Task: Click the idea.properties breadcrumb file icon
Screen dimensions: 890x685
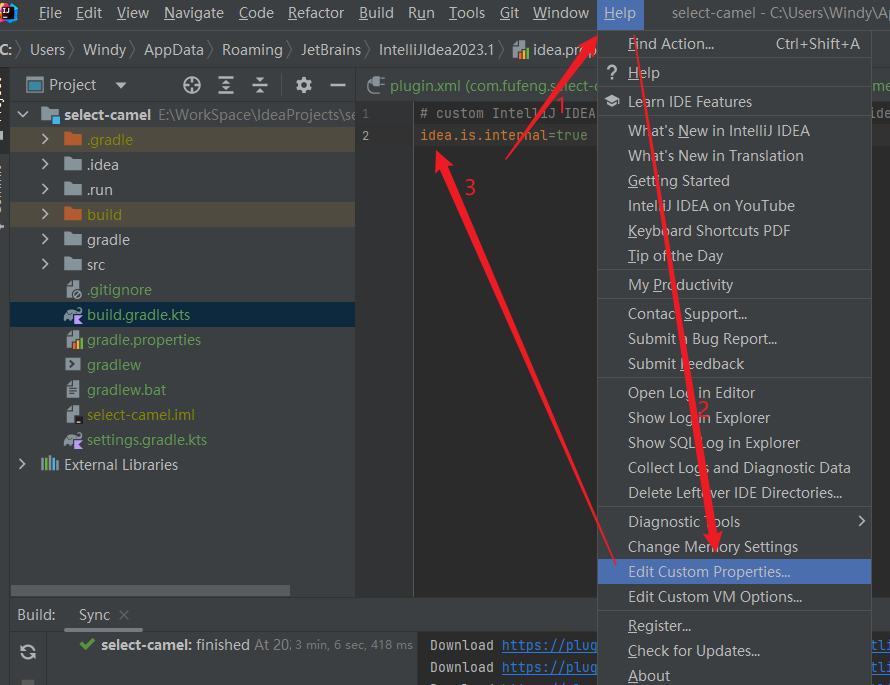Action: pyautogui.click(x=520, y=50)
